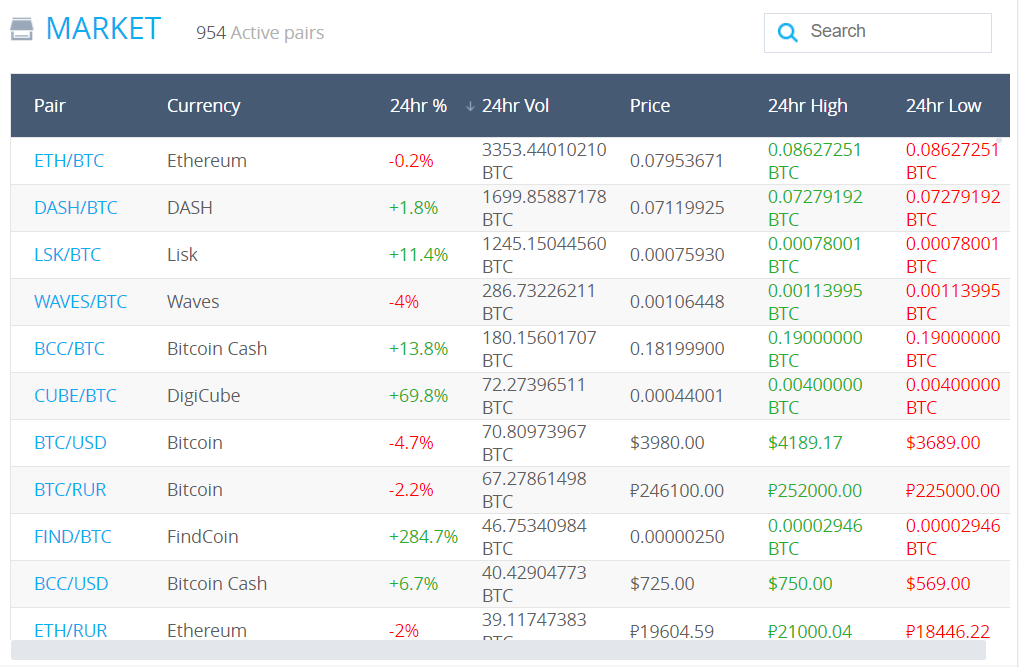
Task: Click the 24hr Vol sort arrow
Action: 470,106
